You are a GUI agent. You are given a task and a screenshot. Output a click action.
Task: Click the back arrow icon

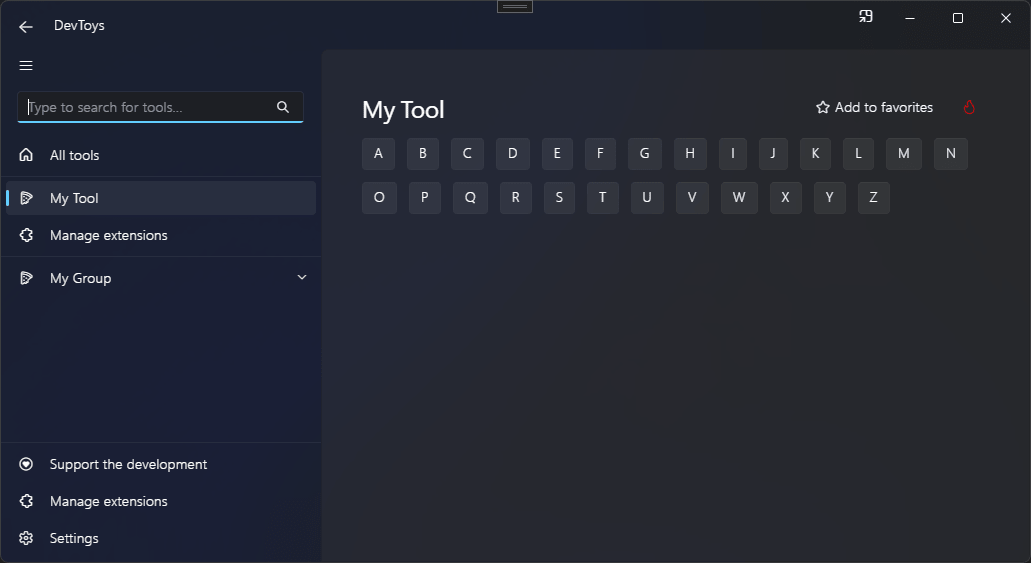click(x=26, y=26)
